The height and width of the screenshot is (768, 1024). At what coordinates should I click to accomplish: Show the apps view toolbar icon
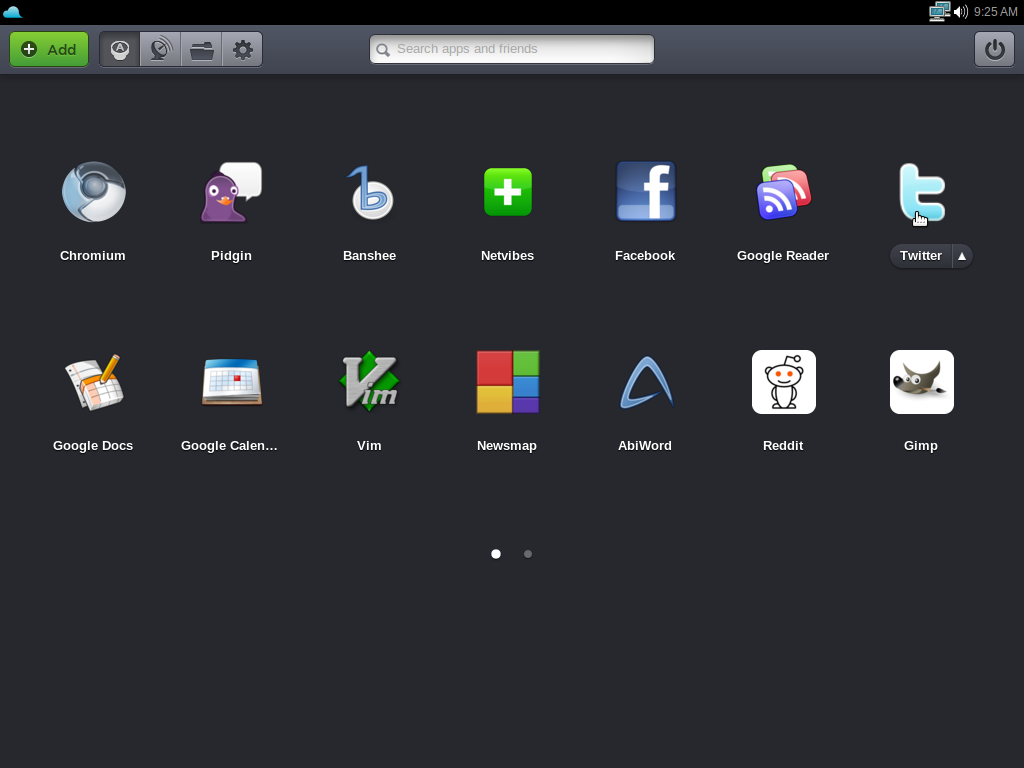coord(120,50)
